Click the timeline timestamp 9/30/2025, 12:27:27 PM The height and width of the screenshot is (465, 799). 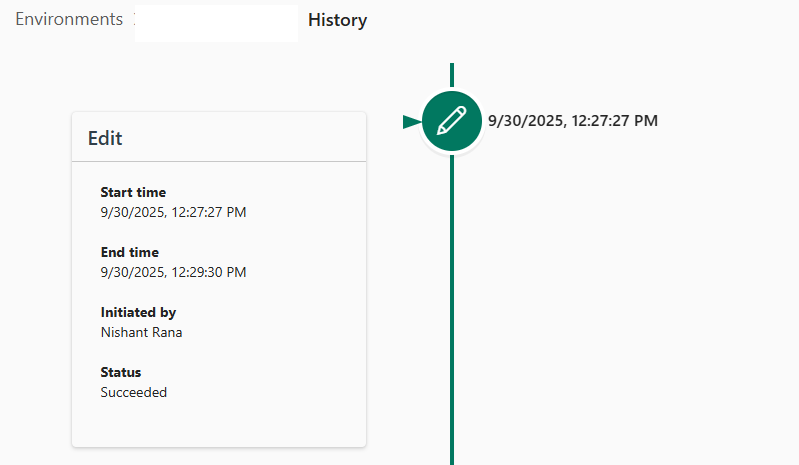572,121
